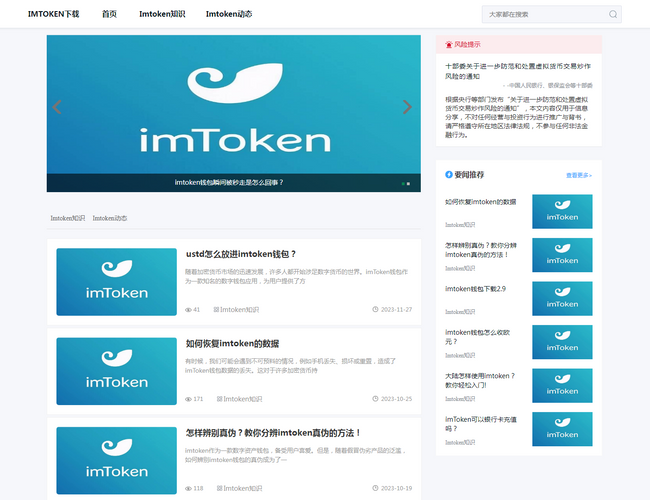Click the 要闻推荐 section heading
This screenshot has height=500, width=650.
469,175
